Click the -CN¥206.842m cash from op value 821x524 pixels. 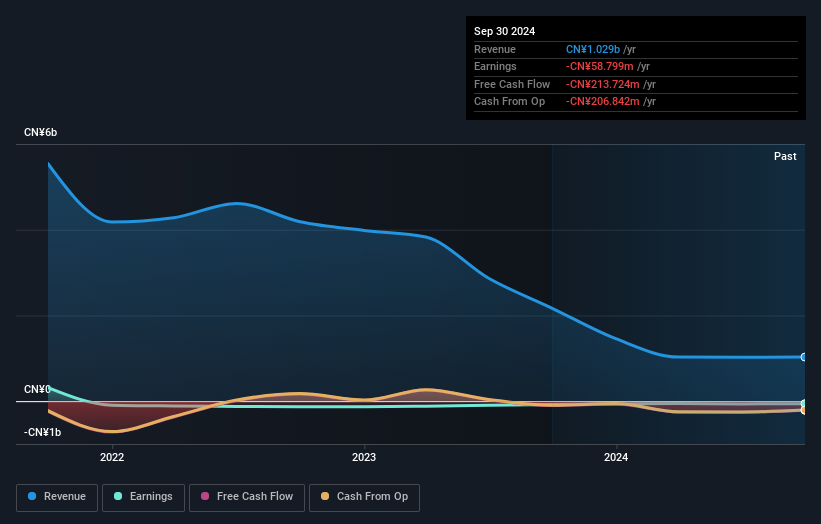(x=603, y=102)
